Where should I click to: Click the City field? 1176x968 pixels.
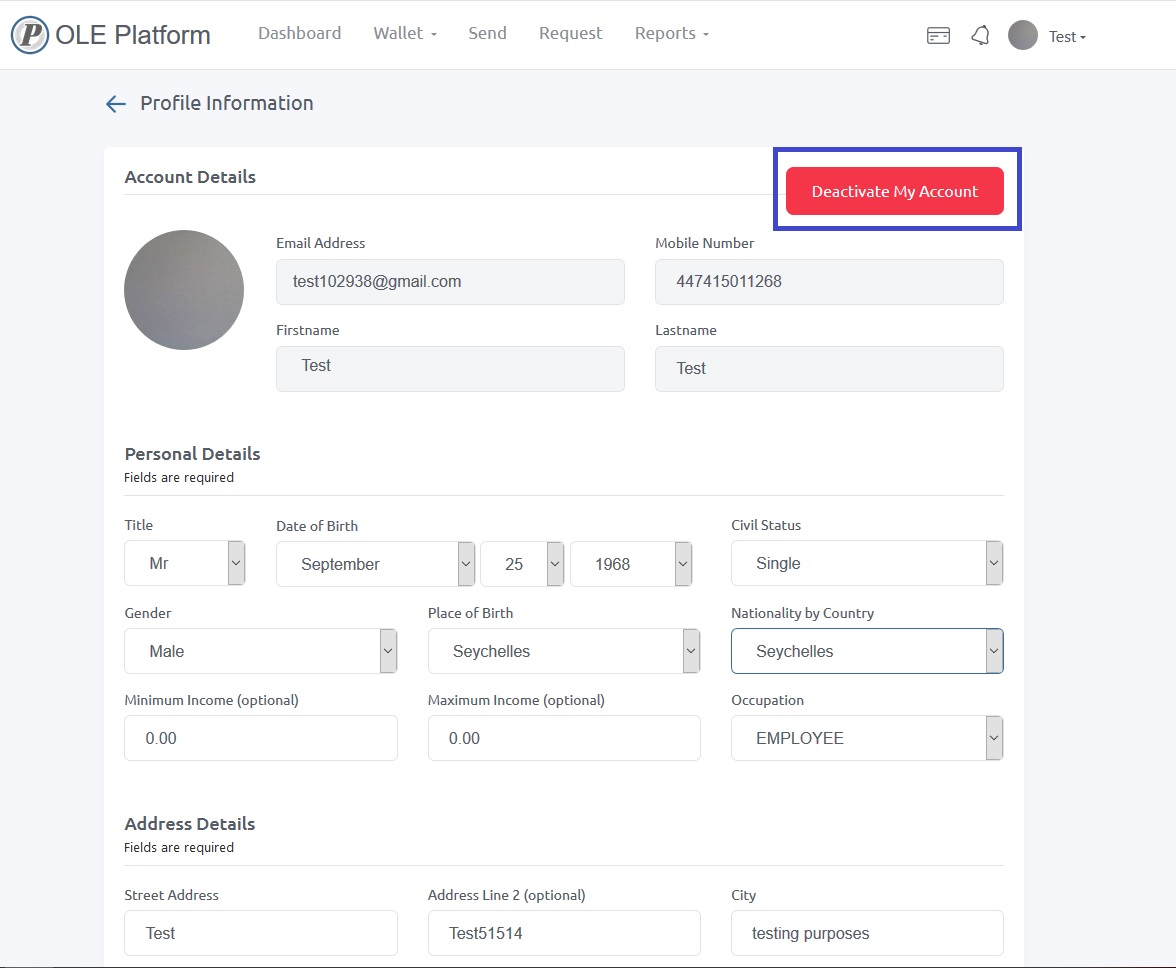(867, 933)
